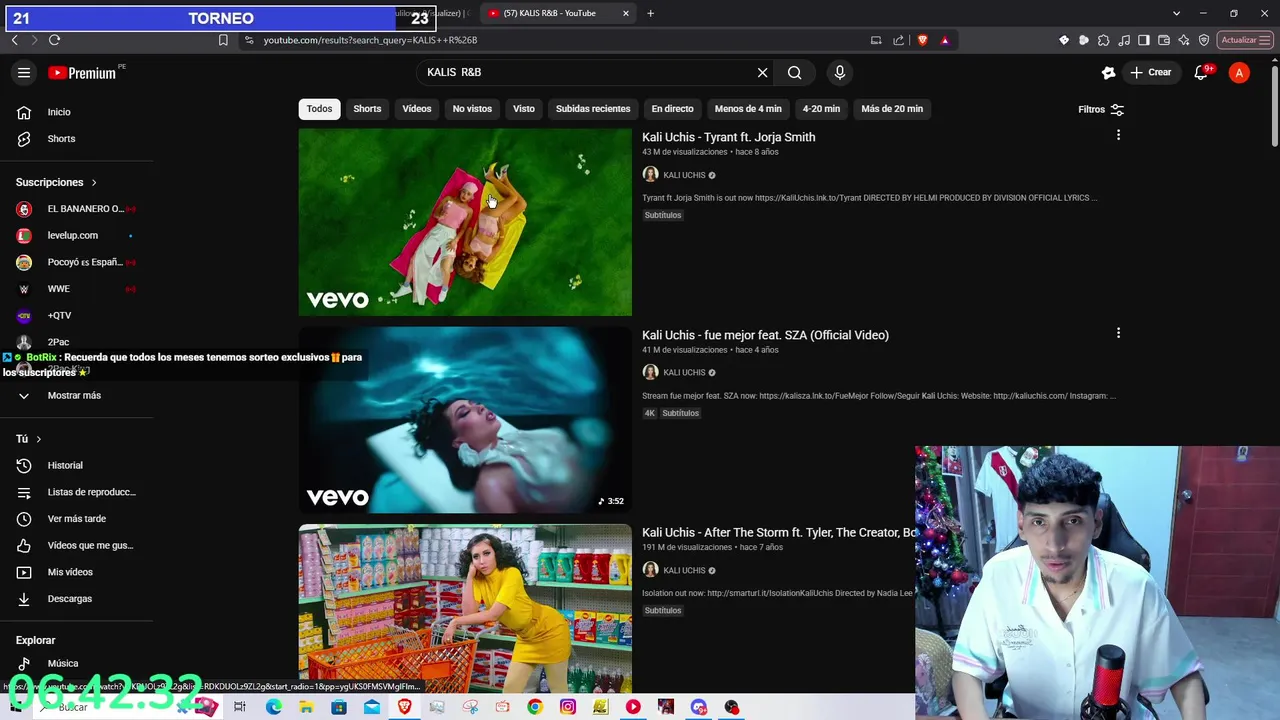Open Historial in the sidebar
The height and width of the screenshot is (720, 1280).
pos(76,465)
